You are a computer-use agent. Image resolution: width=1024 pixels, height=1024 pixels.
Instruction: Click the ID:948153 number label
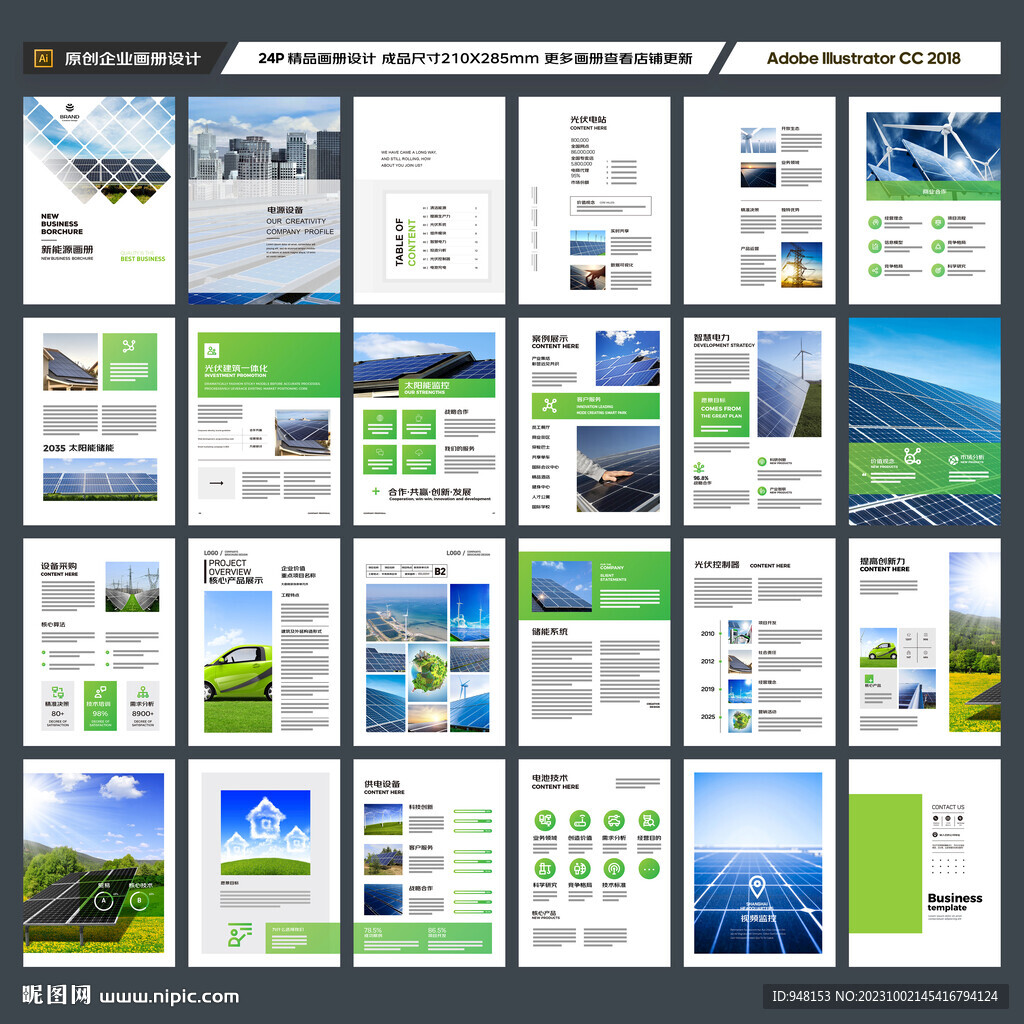click(x=801, y=996)
